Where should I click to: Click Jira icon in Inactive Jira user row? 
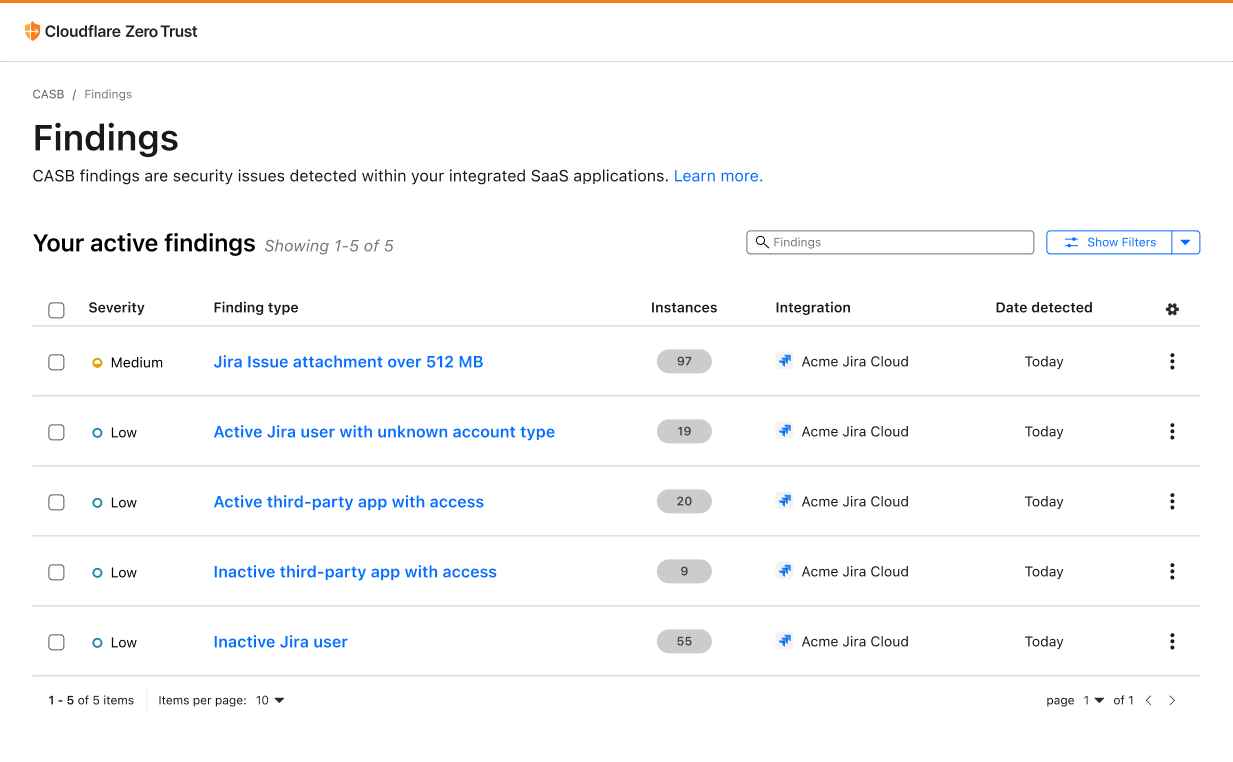pos(785,641)
